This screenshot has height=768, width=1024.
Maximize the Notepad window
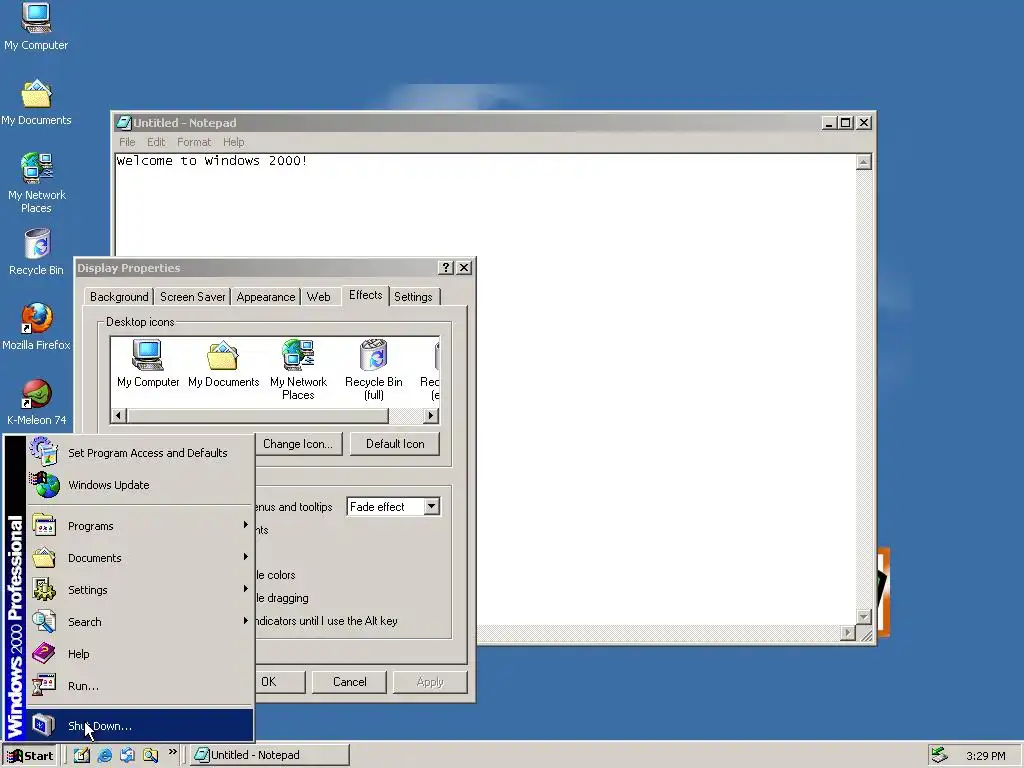(x=845, y=122)
